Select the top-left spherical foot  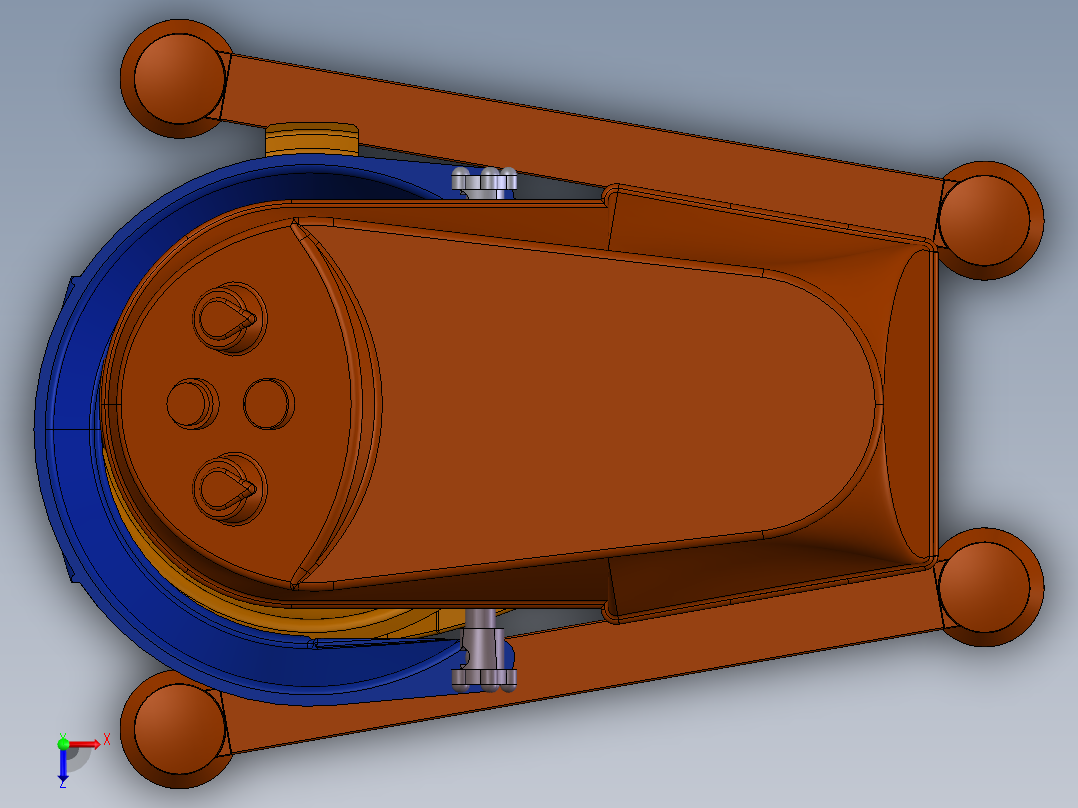pyautogui.click(x=177, y=78)
